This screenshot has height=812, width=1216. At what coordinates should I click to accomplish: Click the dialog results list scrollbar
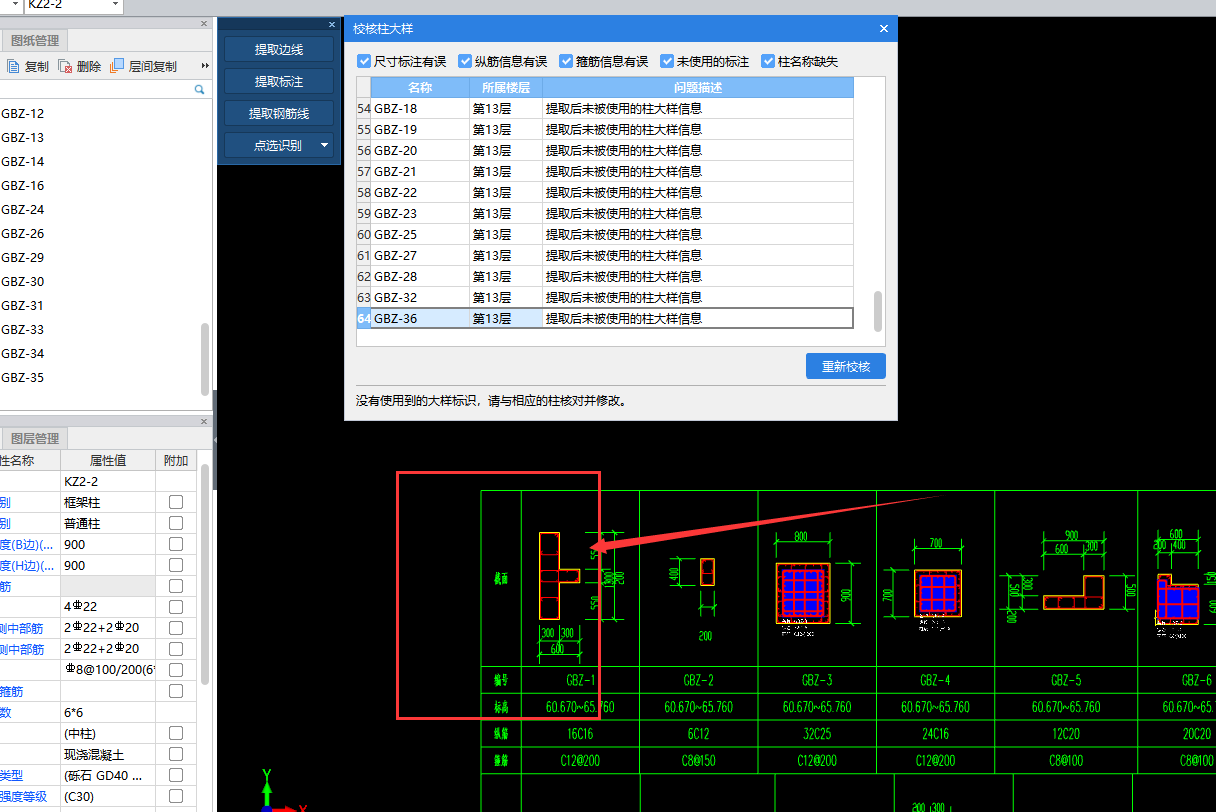click(x=878, y=311)
